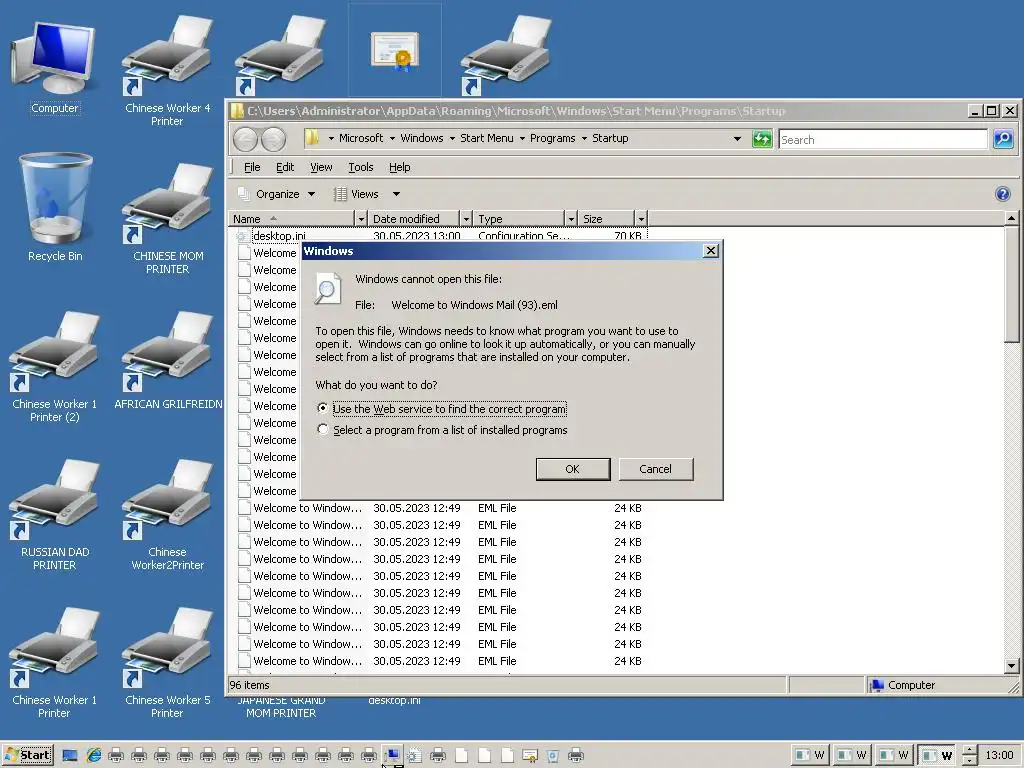Viewport: 1024px width, 768px height.
Task: Click the 13:00 taskbar clock
Action: [x=999, y=756]
